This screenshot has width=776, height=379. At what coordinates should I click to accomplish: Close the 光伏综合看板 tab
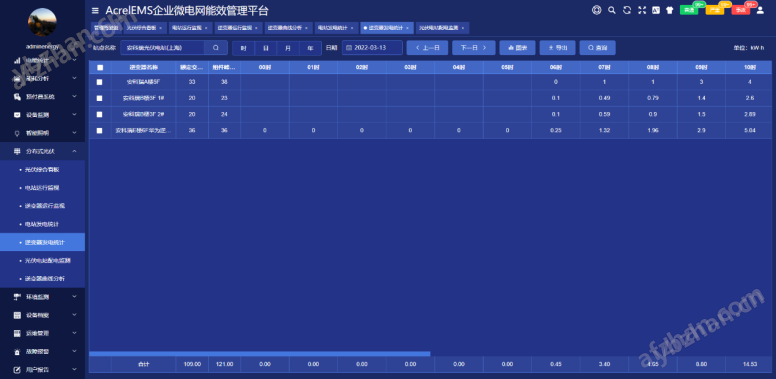tap(160, 28)
